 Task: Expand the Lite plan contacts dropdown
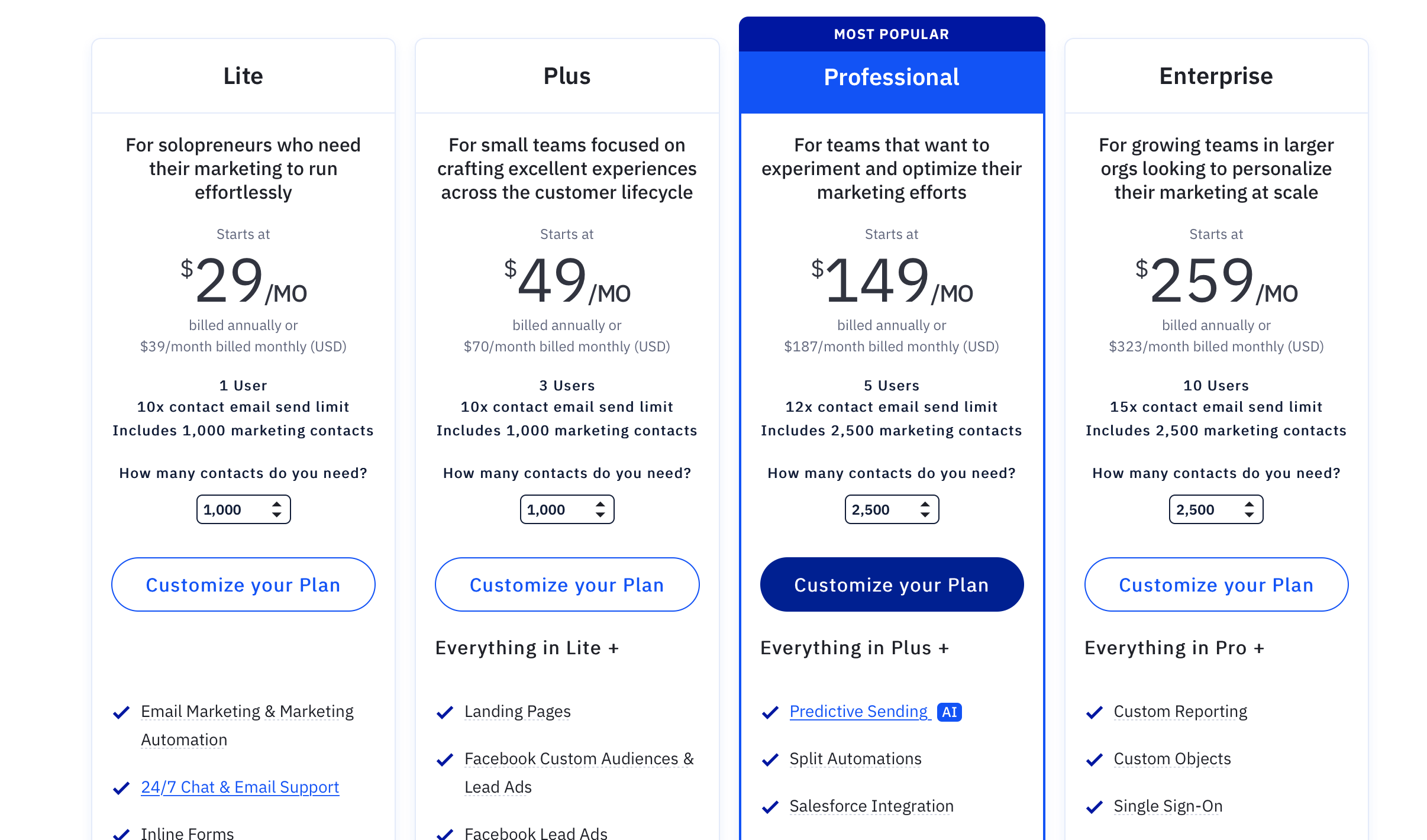242,509
